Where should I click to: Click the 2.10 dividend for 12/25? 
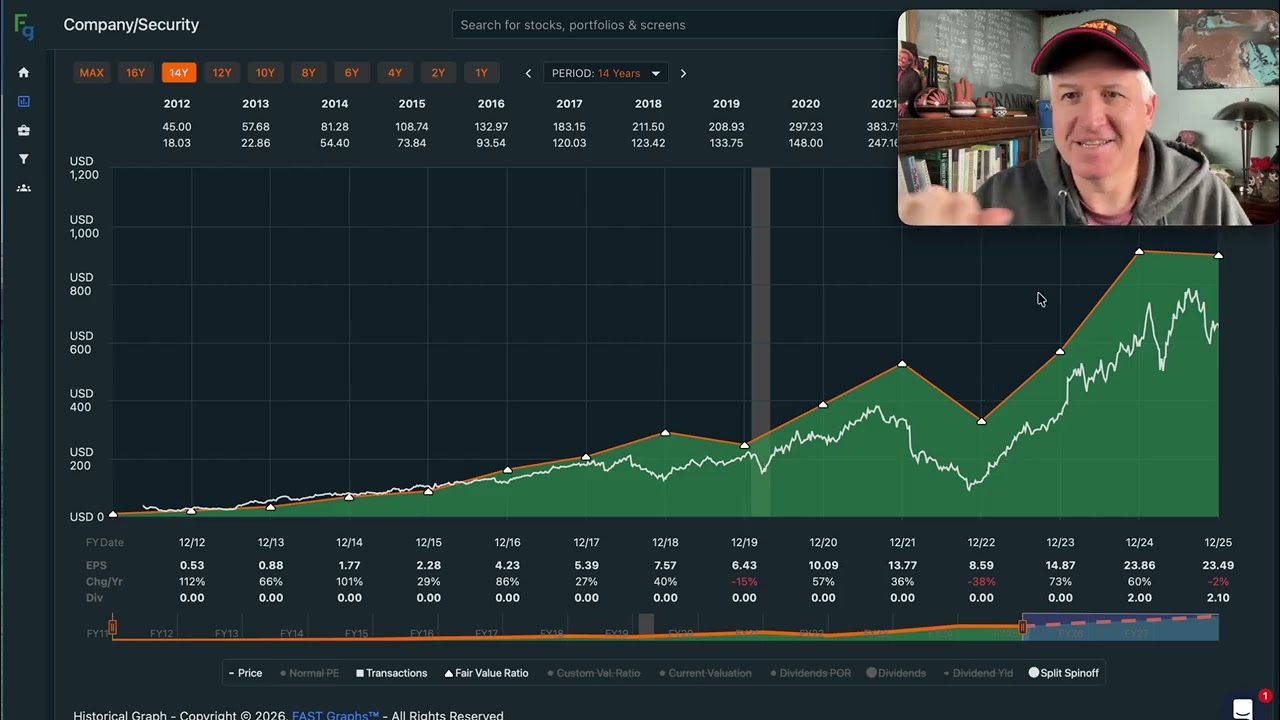point(1218,598)
